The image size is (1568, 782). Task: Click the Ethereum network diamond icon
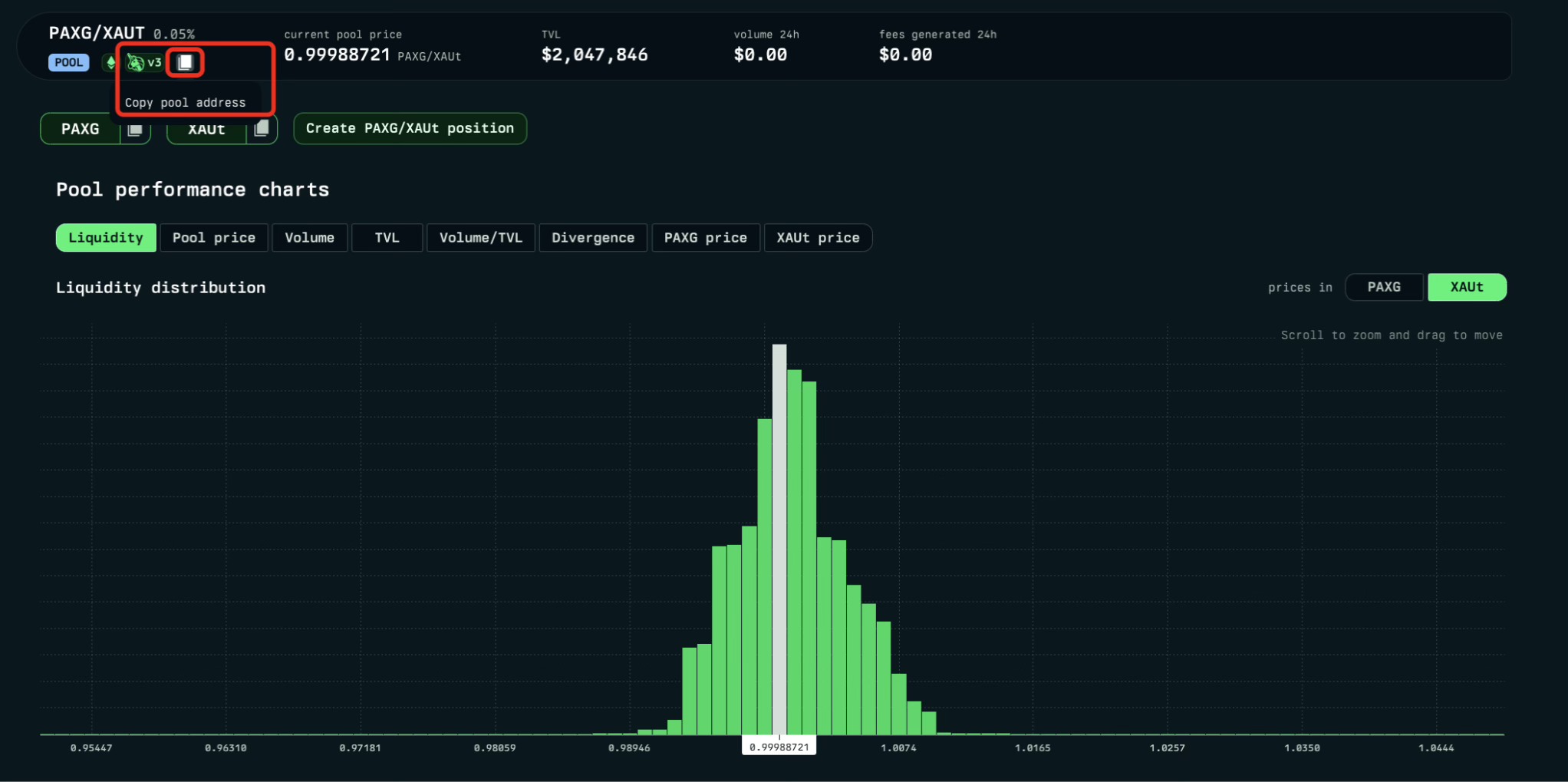(x=111, y=62)
